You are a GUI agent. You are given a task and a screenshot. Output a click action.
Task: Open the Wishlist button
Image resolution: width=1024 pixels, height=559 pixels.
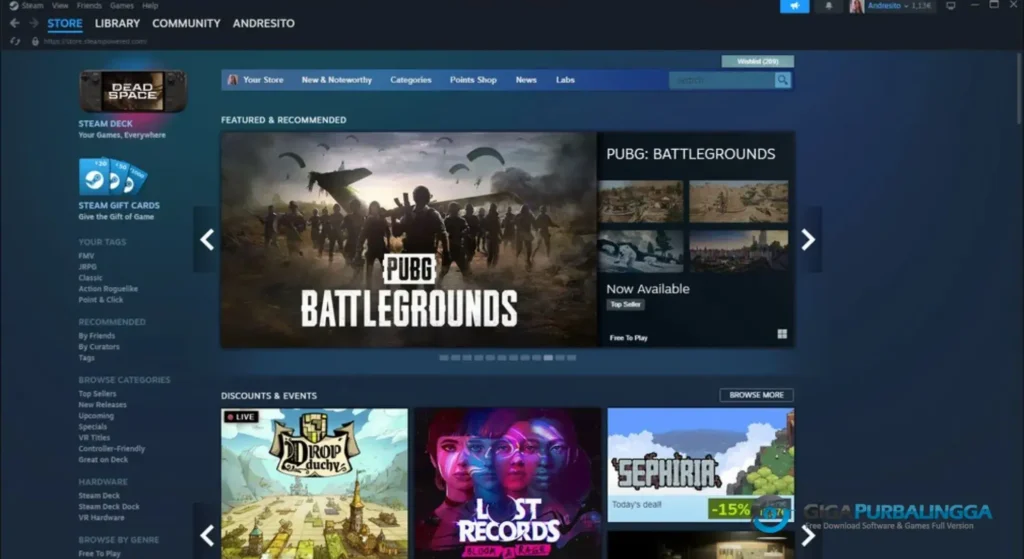coord(758,61)
